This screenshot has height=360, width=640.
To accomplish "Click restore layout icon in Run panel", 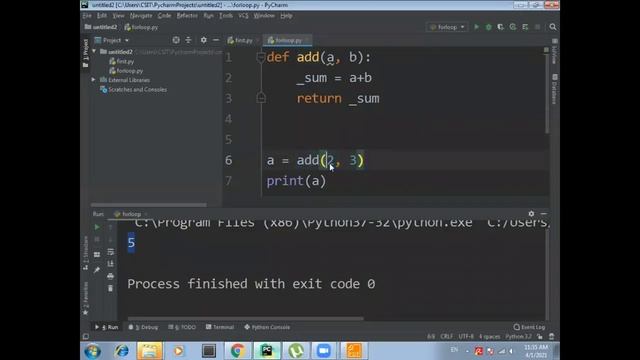I will [97, 255].
